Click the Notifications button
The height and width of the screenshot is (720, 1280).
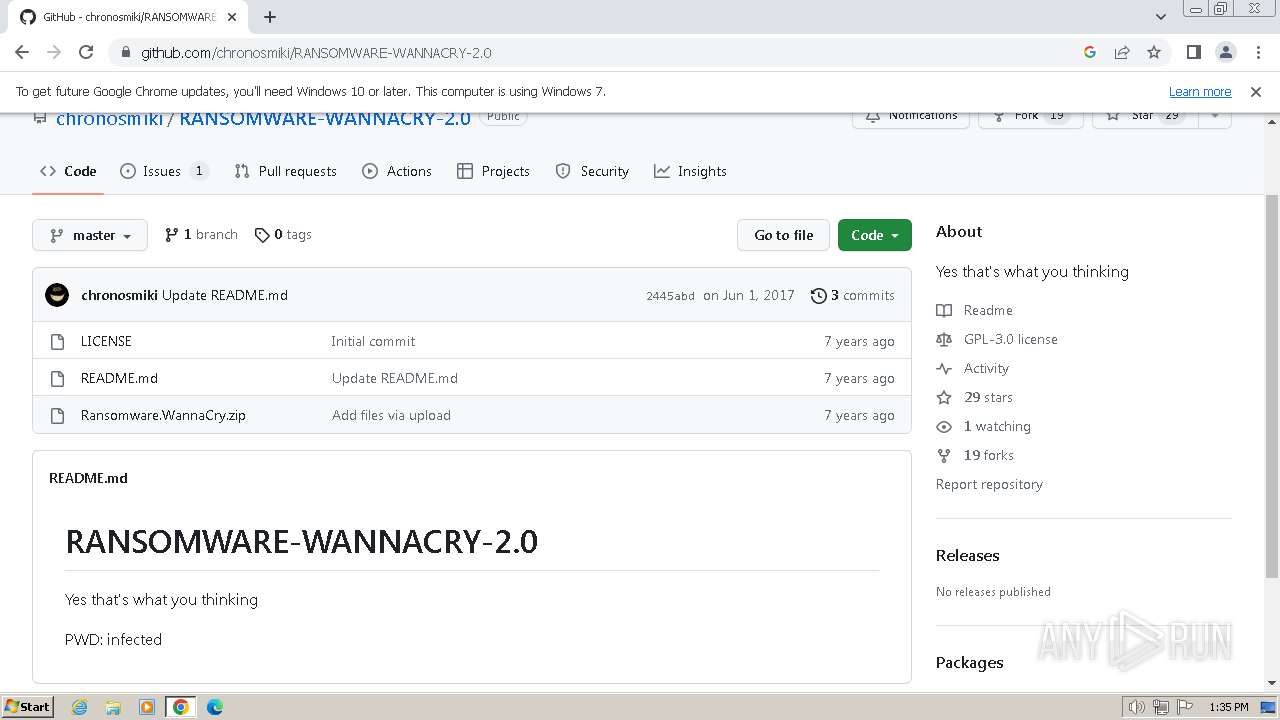pyautogui.click(x=910, y=117)
